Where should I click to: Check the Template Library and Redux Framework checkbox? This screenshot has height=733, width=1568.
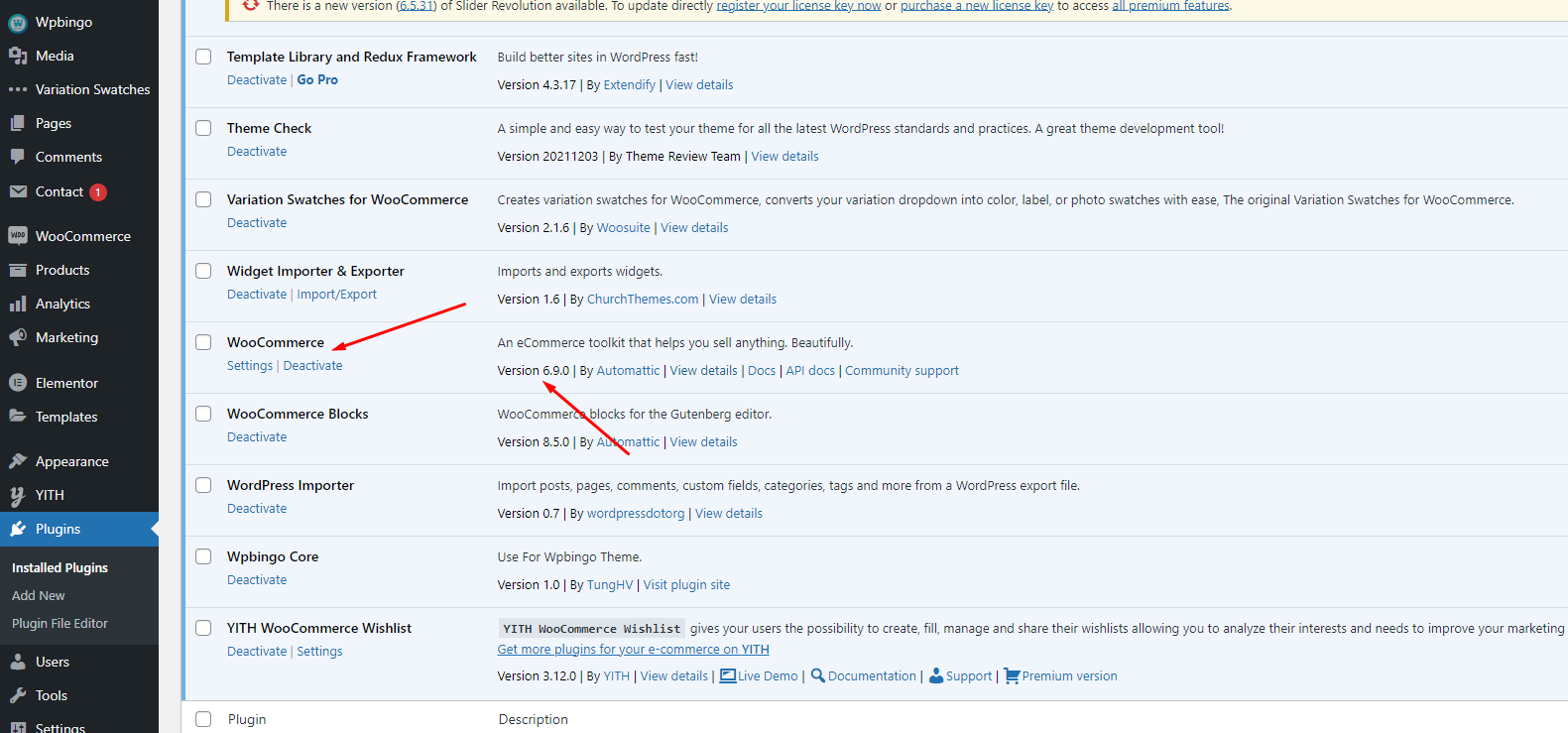pyautogui.click(x=203, y=57)
